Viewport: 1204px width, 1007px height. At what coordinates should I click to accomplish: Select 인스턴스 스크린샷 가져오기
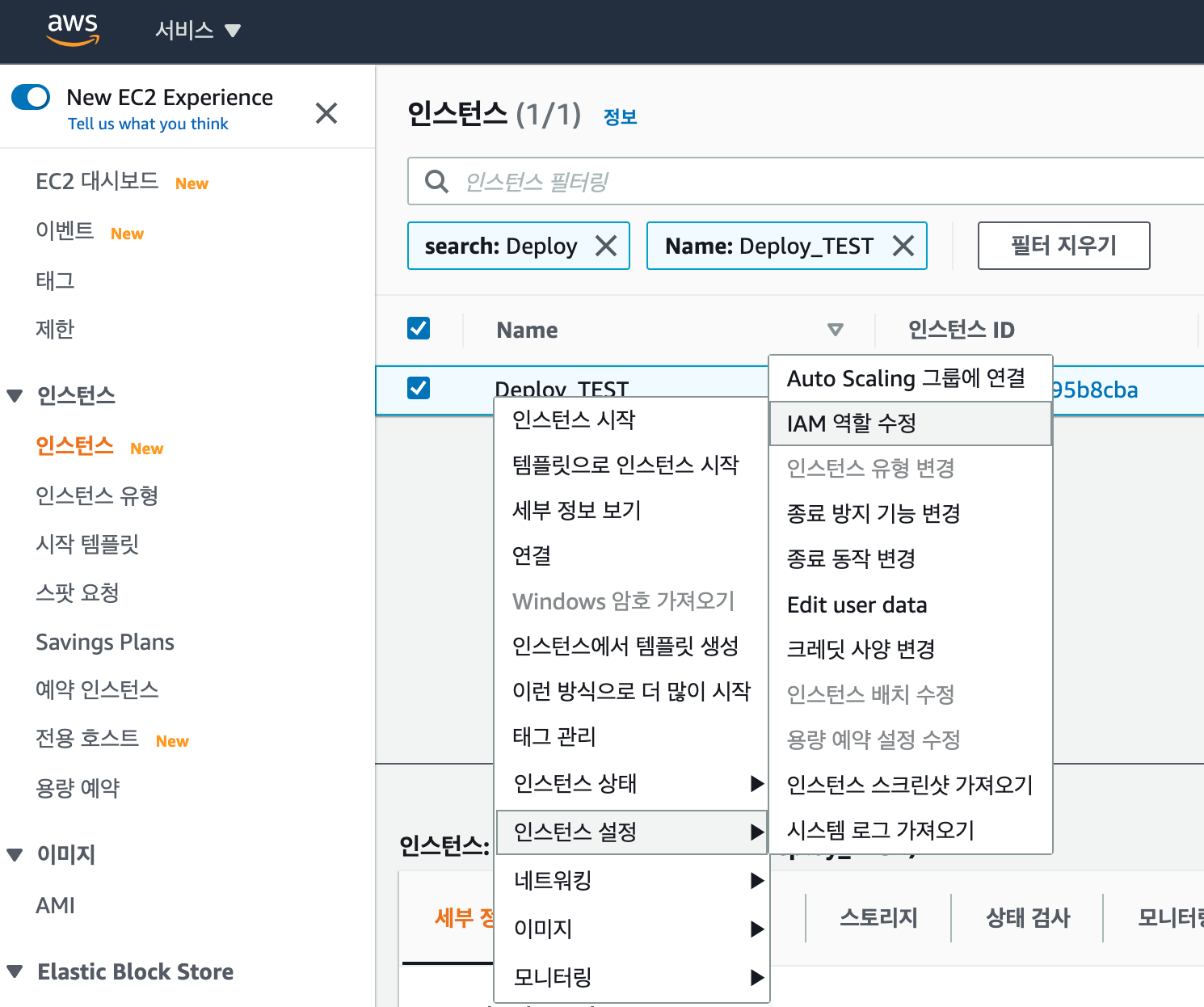point(911,785)
